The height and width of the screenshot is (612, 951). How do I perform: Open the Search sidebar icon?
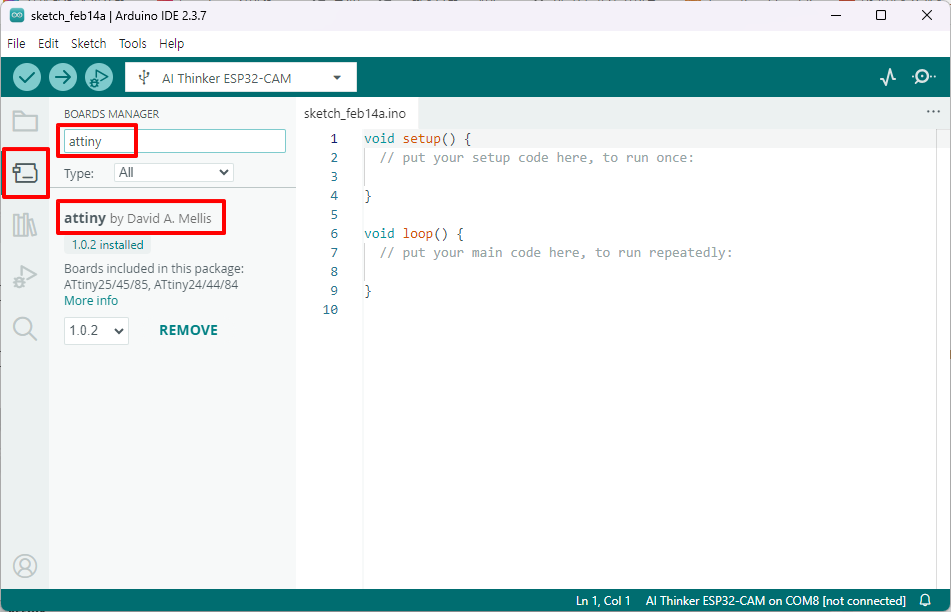pyautogui.click(x=25, y=329)
